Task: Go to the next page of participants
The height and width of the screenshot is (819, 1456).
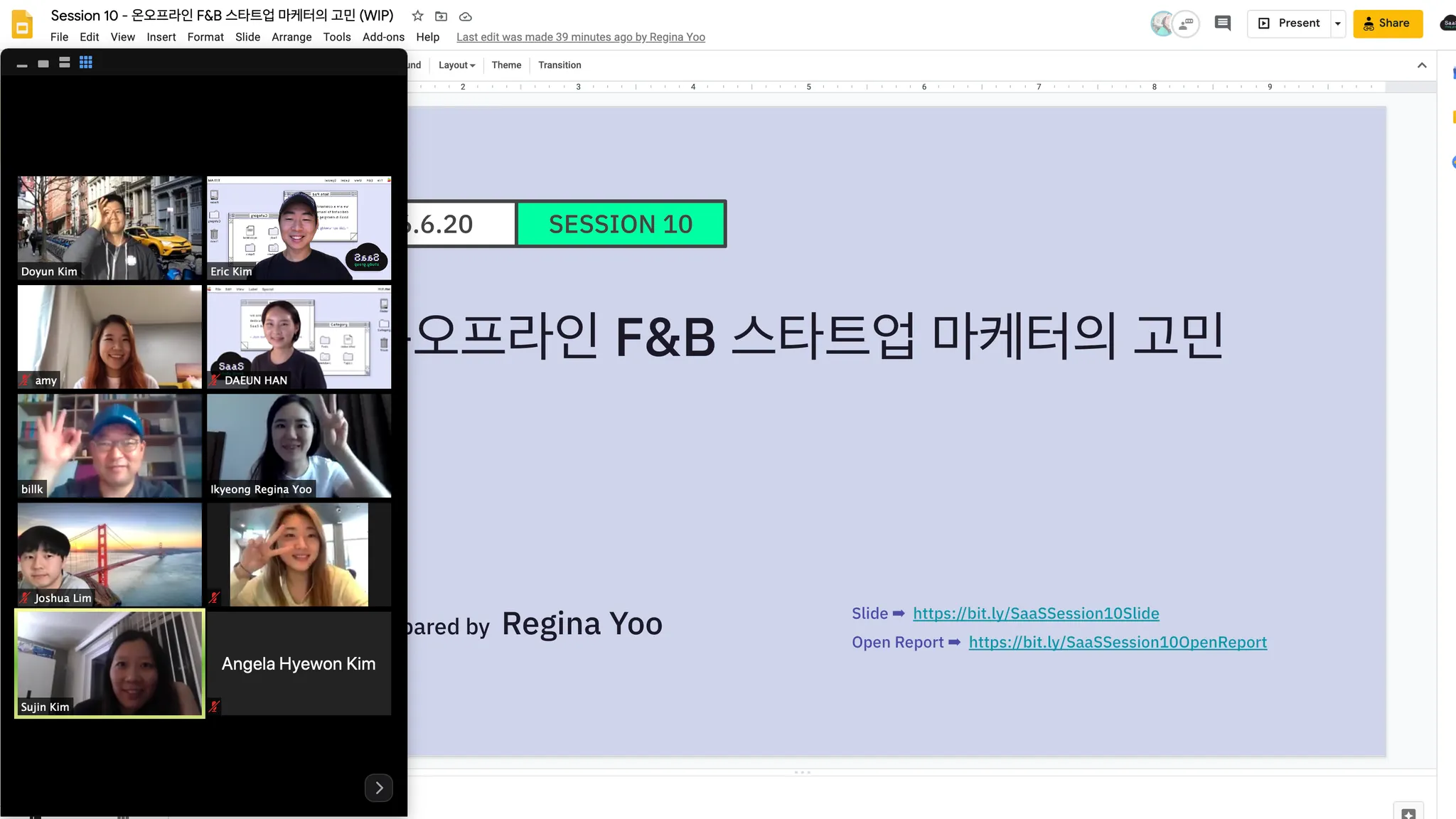Action: (x=379, y=788)
